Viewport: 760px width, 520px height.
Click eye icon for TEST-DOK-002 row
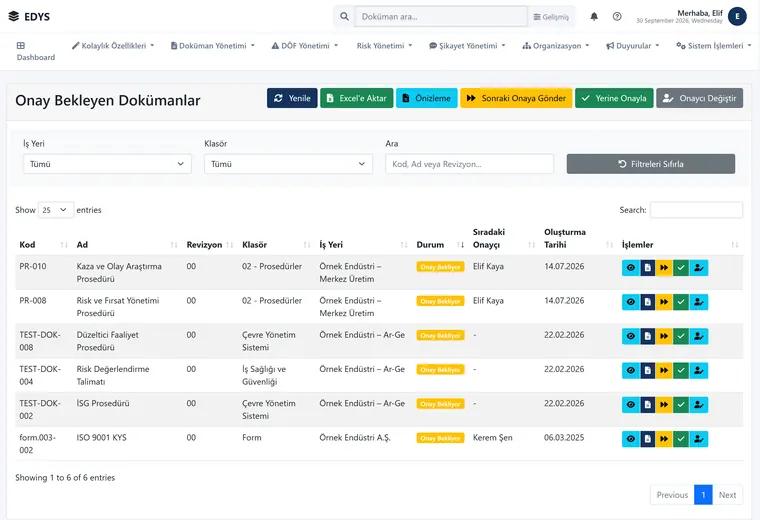[x=631, y=405]
